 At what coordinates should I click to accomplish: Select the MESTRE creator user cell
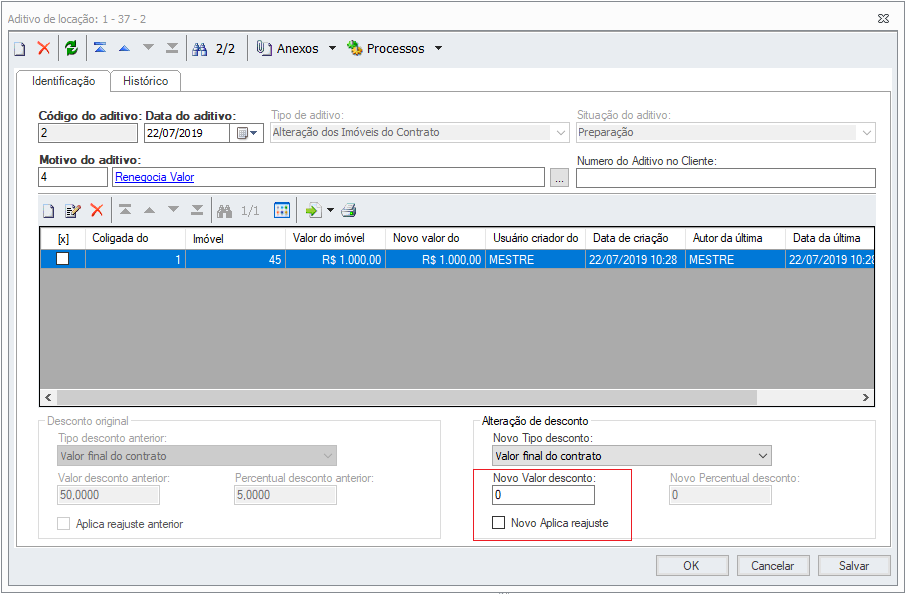[536, 260]
